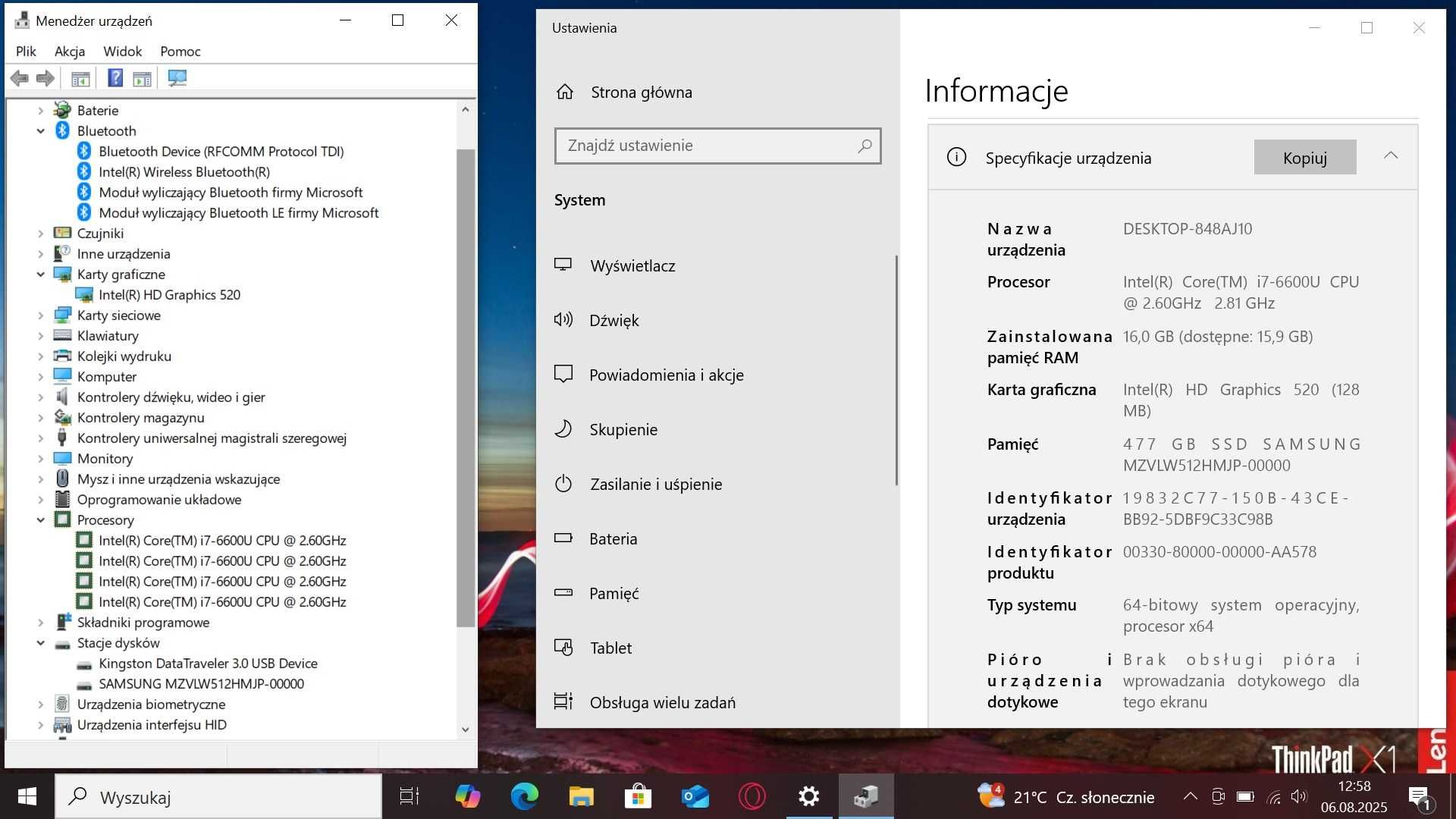Click the back arrow in Device Manager toolbar
Screen dimensions: 1456x819
(x=20, y=78)
